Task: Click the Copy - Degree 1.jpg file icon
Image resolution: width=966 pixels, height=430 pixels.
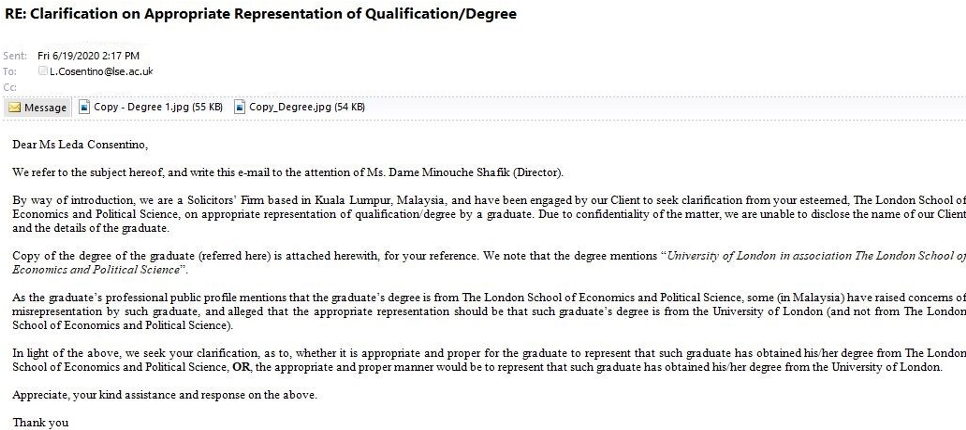Action: 85,107
